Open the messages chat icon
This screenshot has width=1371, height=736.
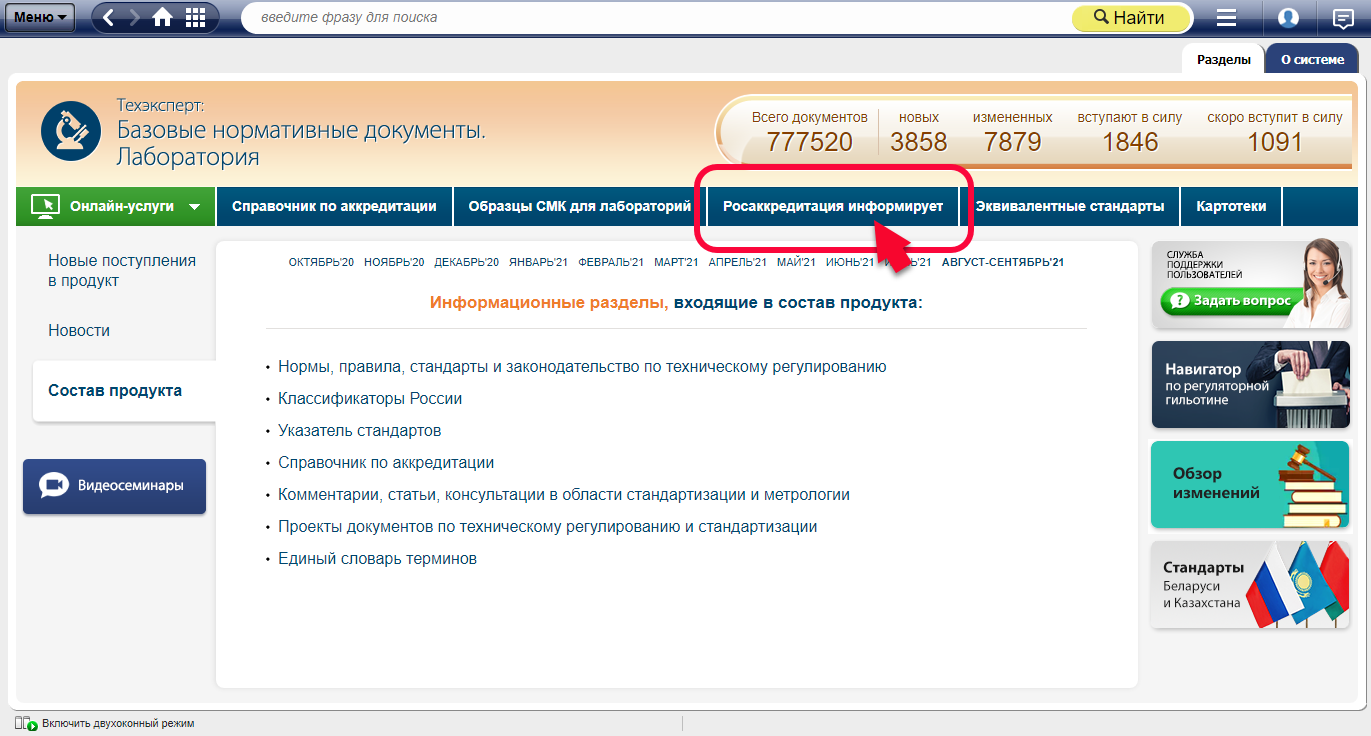pyautogui.click(x=1342, y=17)
